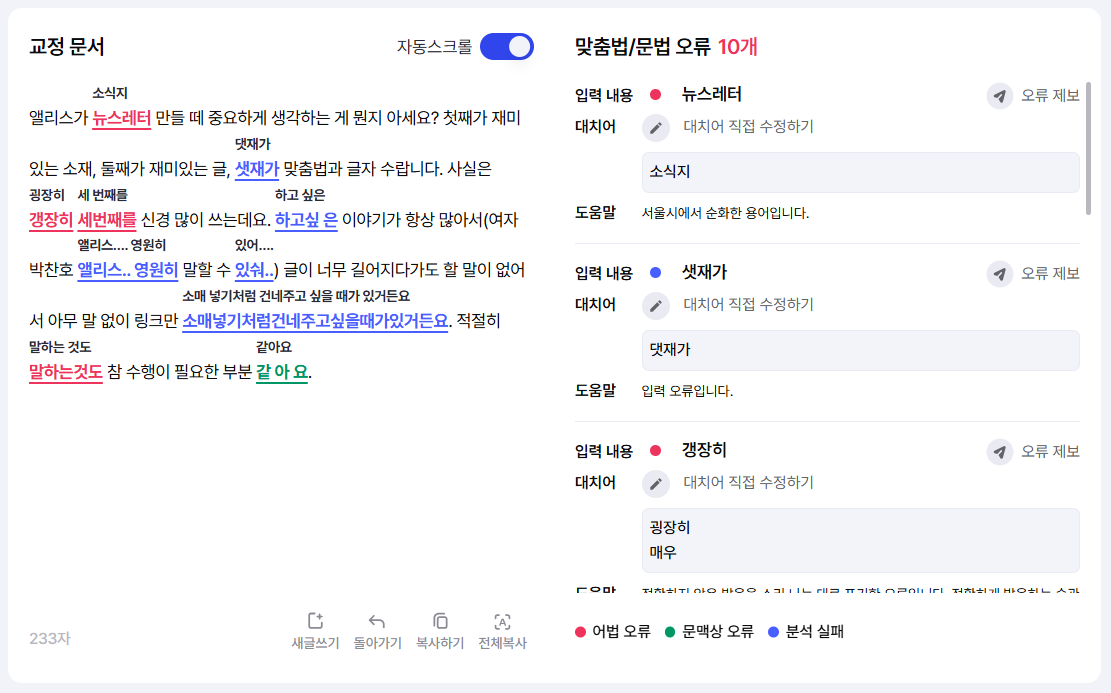Screen dimensions: 1111x693
Task: Click underlined word 뉴스레터 in the document
Action: (121, 119)
